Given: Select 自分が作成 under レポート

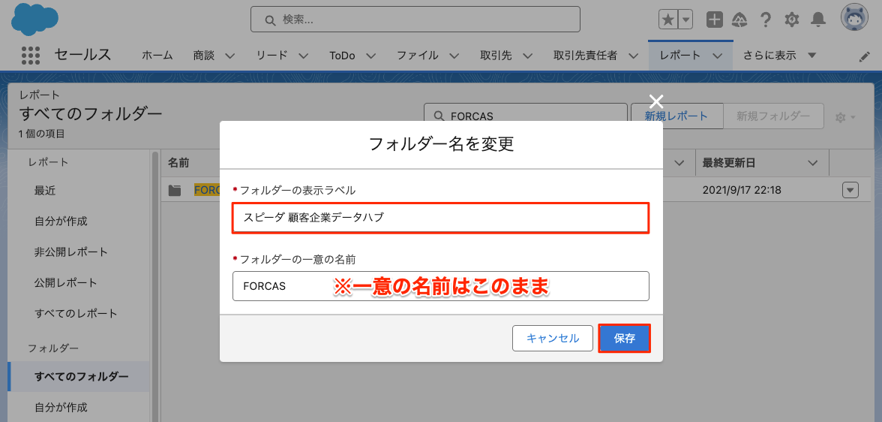Looking at the screenshot, I should 61,221.
